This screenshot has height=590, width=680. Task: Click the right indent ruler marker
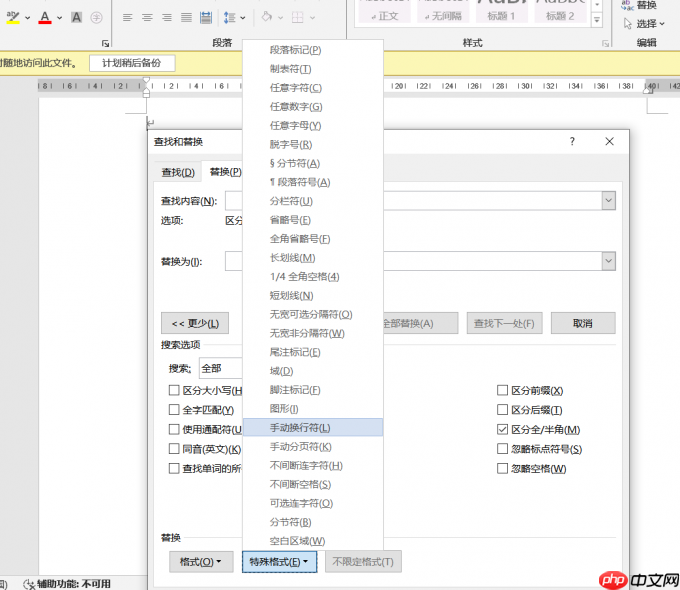point(648,90)
